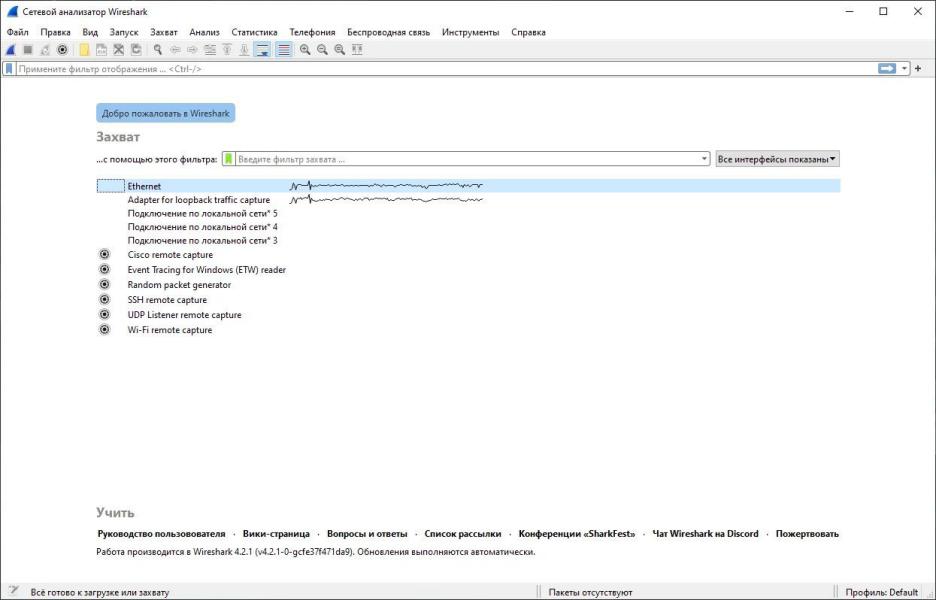Open settings for Cisco remote capture
The height and width of the screenshot is (600, 936).
point(104,254)
